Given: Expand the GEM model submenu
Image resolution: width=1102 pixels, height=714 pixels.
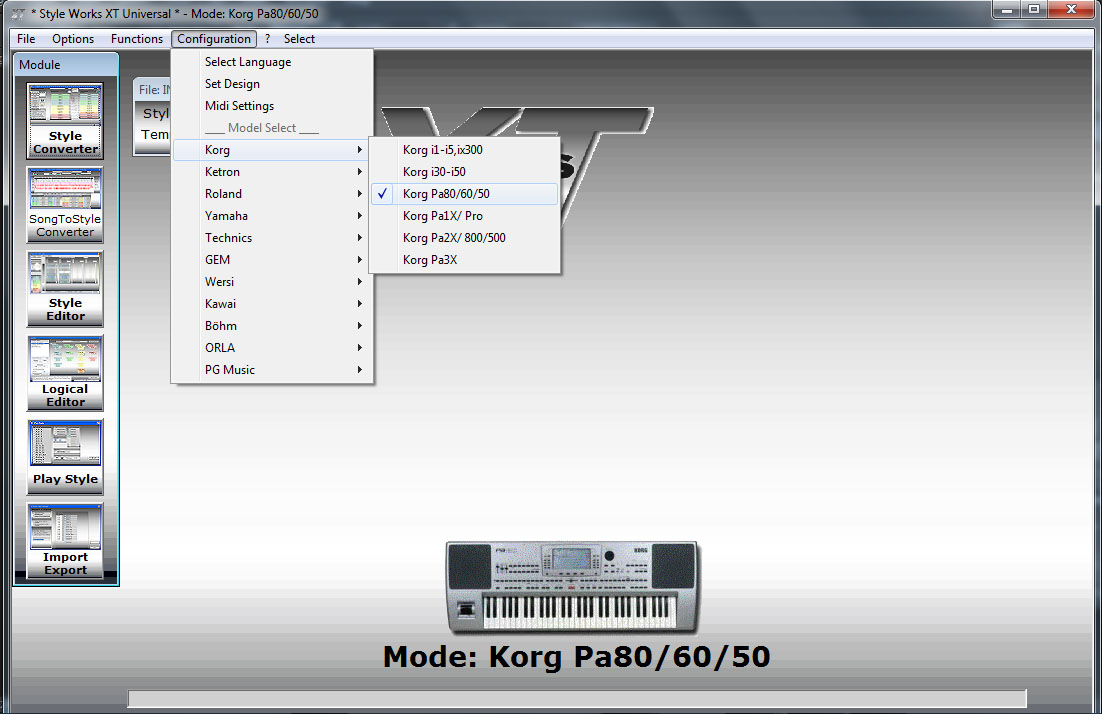Looking at the screenshot, I should [272, 259].
